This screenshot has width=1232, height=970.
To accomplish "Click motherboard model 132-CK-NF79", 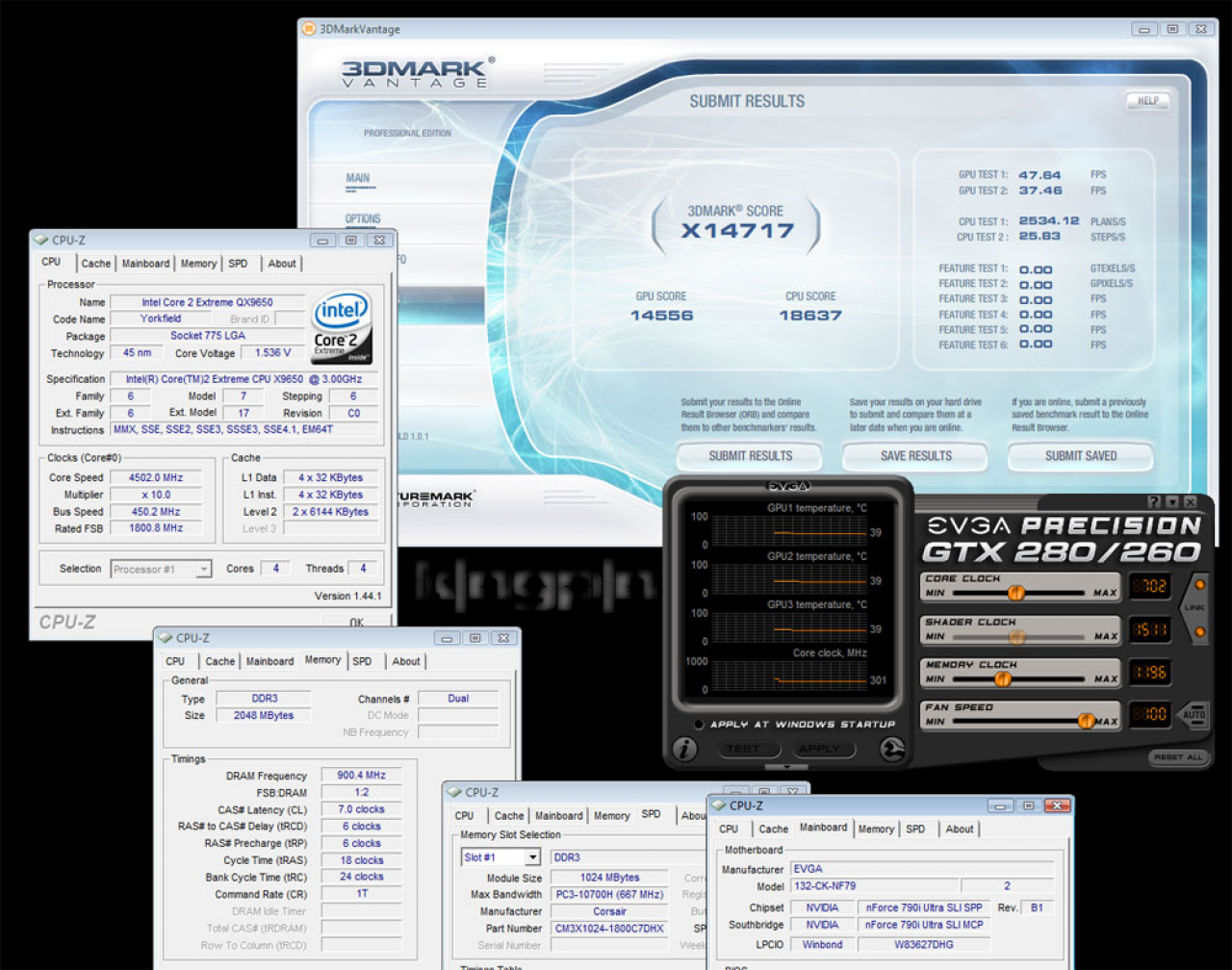I will [x=874, y=886].
